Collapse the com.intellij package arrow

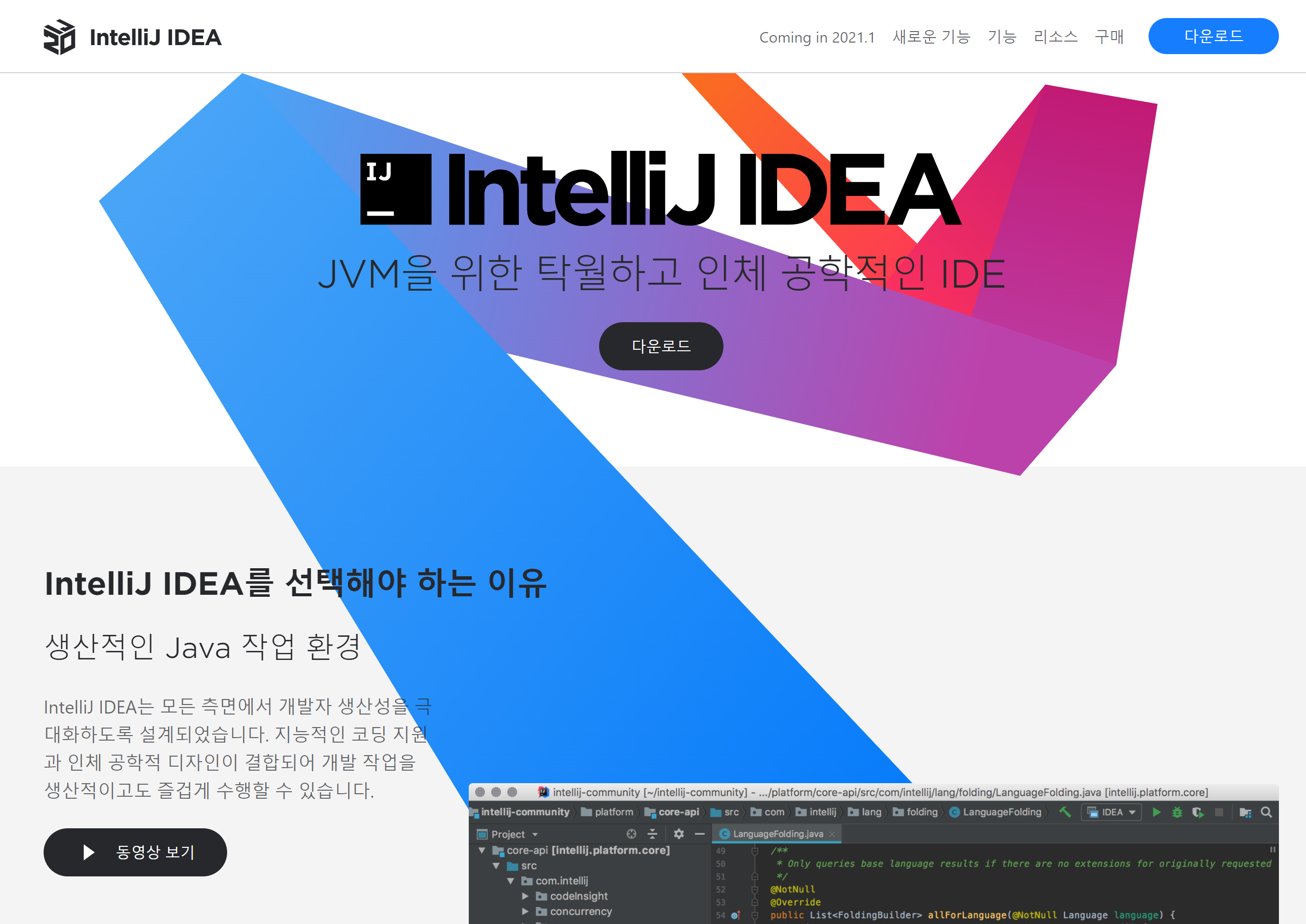(511, 881)
